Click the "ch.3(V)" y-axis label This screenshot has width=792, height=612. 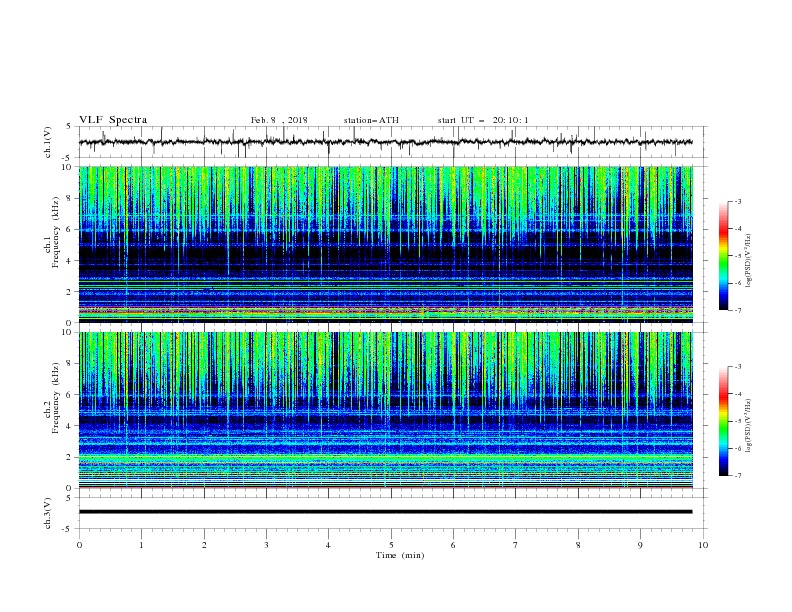[x=48, y=513]
